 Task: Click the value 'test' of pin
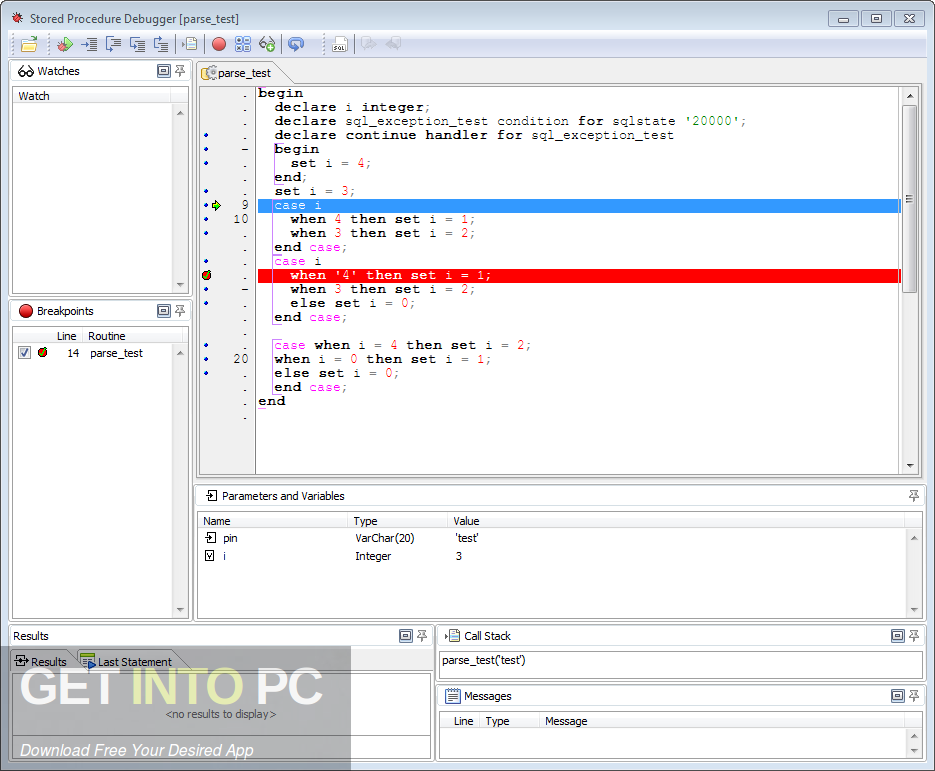(467, 538)
